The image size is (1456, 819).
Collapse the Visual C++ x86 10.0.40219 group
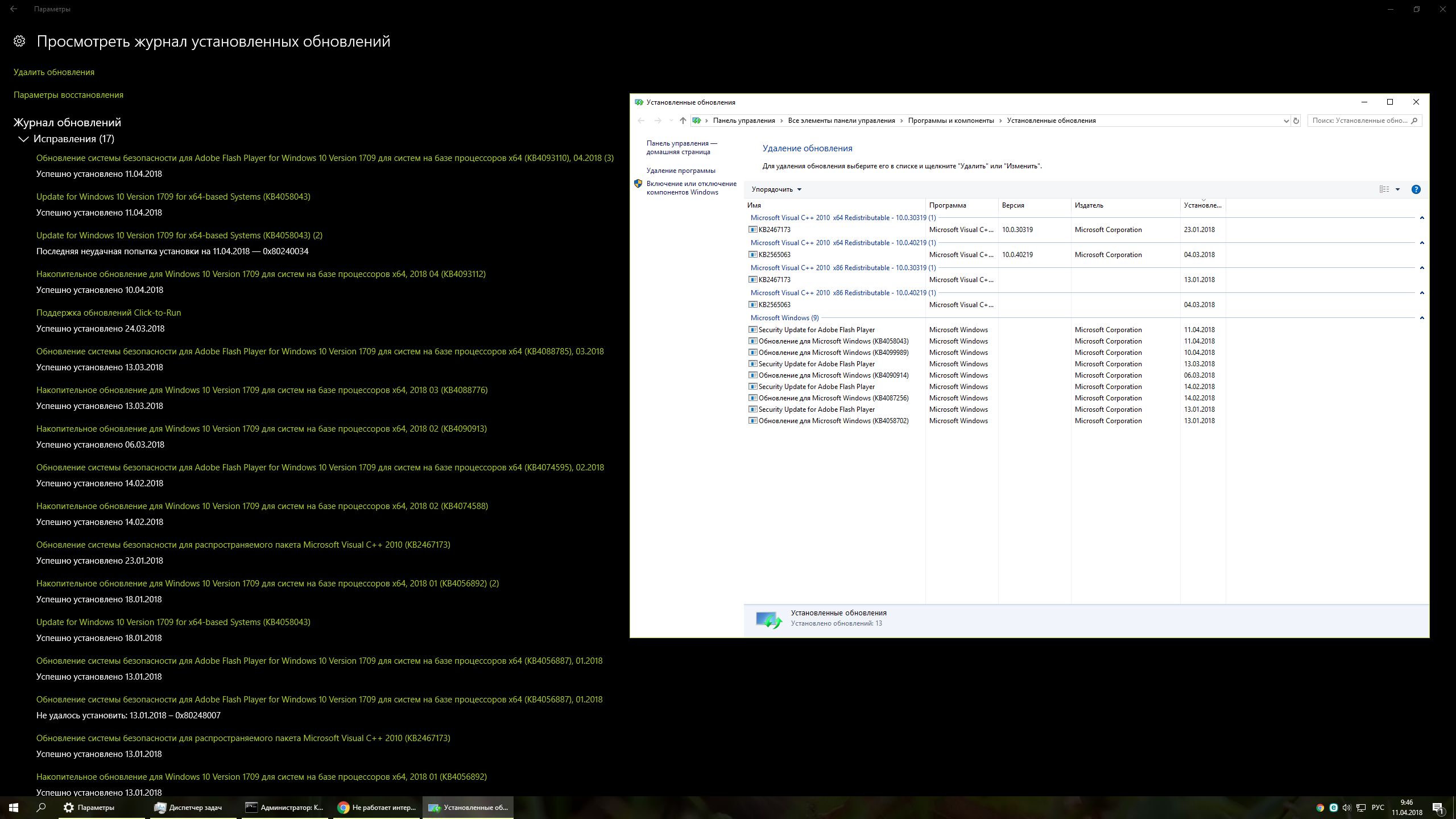pos(1422,293)
